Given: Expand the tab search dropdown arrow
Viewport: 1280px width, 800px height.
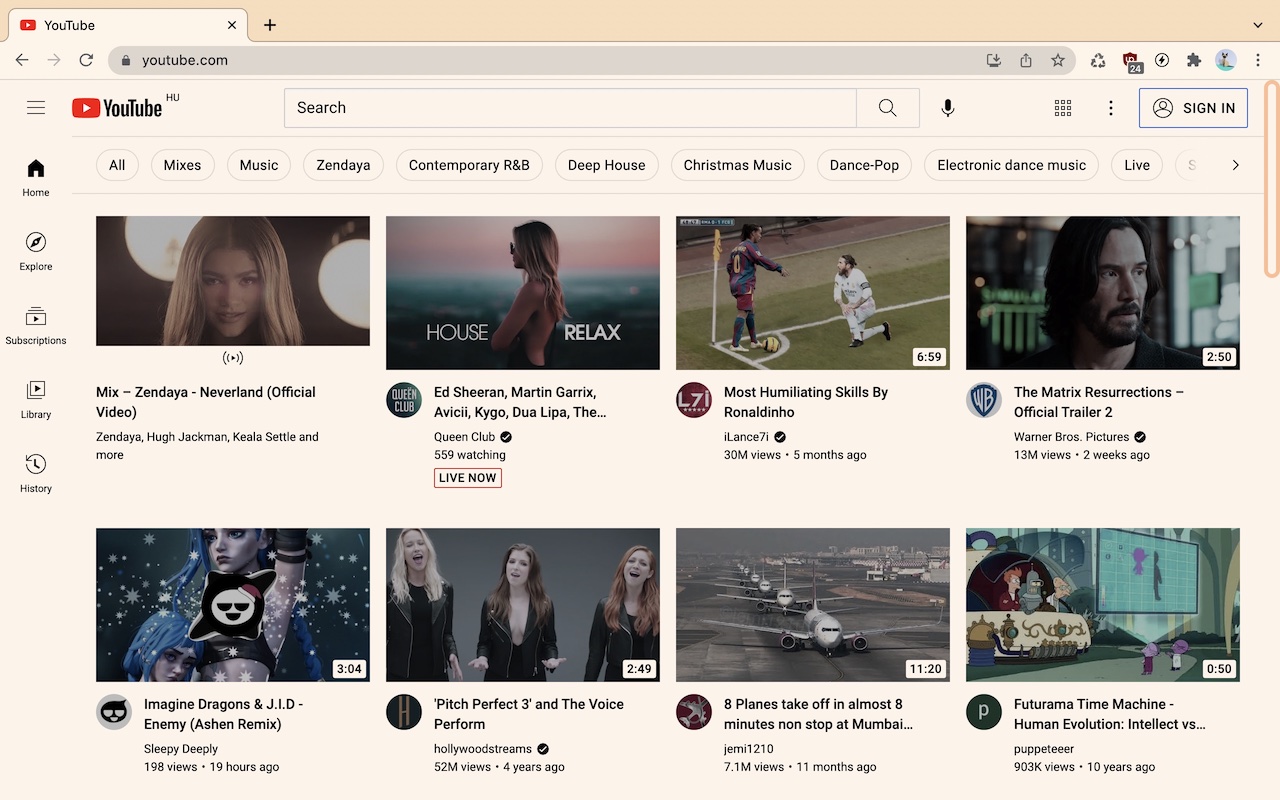Looking at the screenshot, I should tap(1258, 25).
